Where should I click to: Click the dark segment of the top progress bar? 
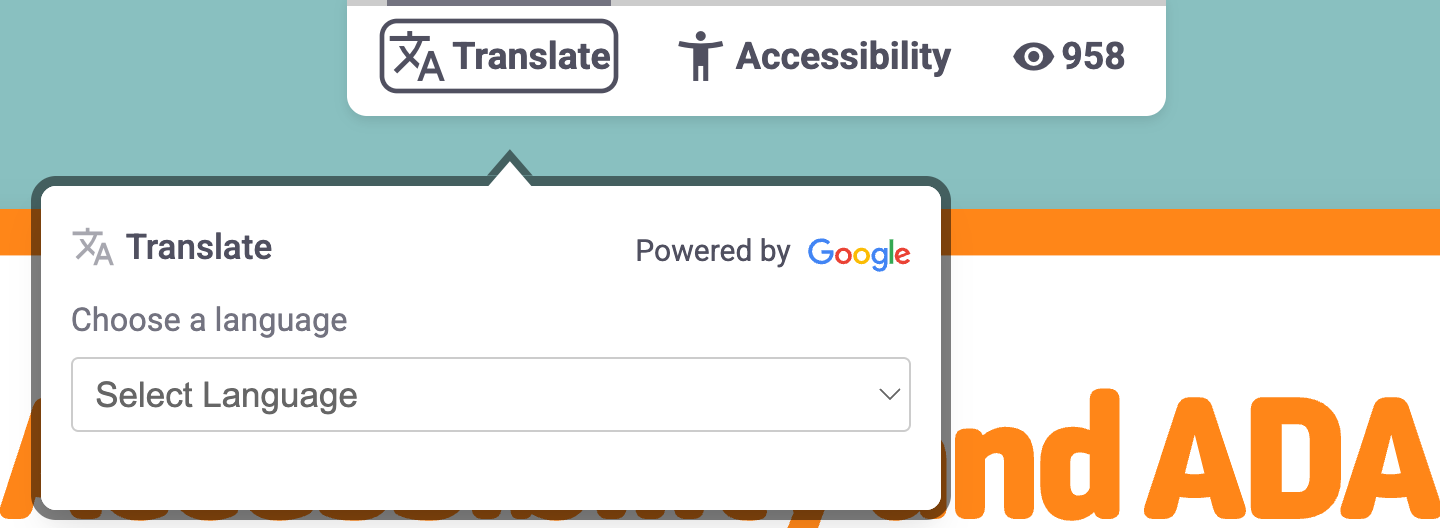coord(498,3)
